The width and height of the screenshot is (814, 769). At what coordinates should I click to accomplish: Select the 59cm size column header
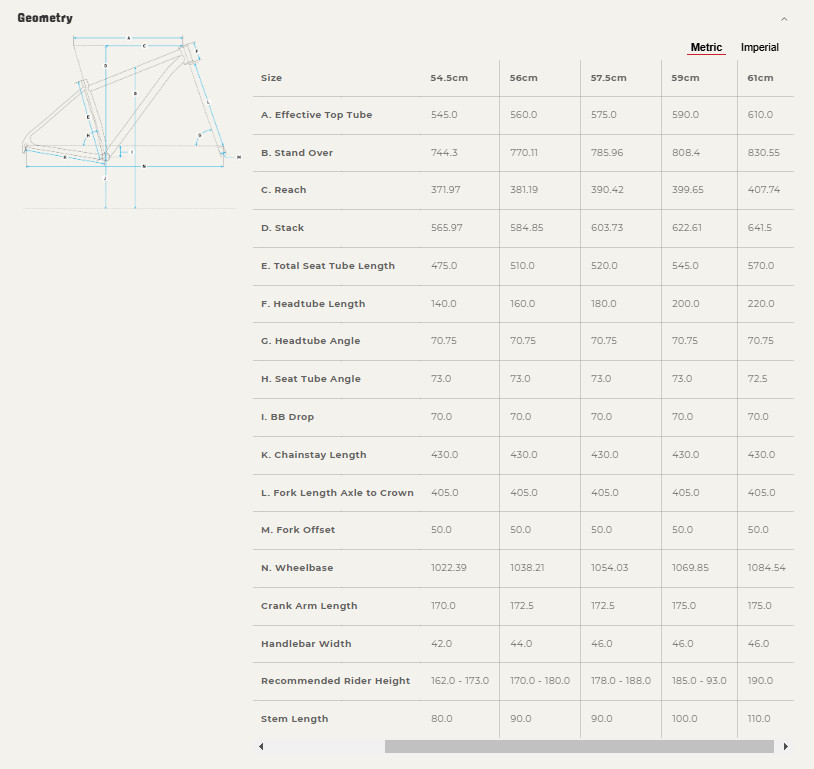click(x=685, y=78)
